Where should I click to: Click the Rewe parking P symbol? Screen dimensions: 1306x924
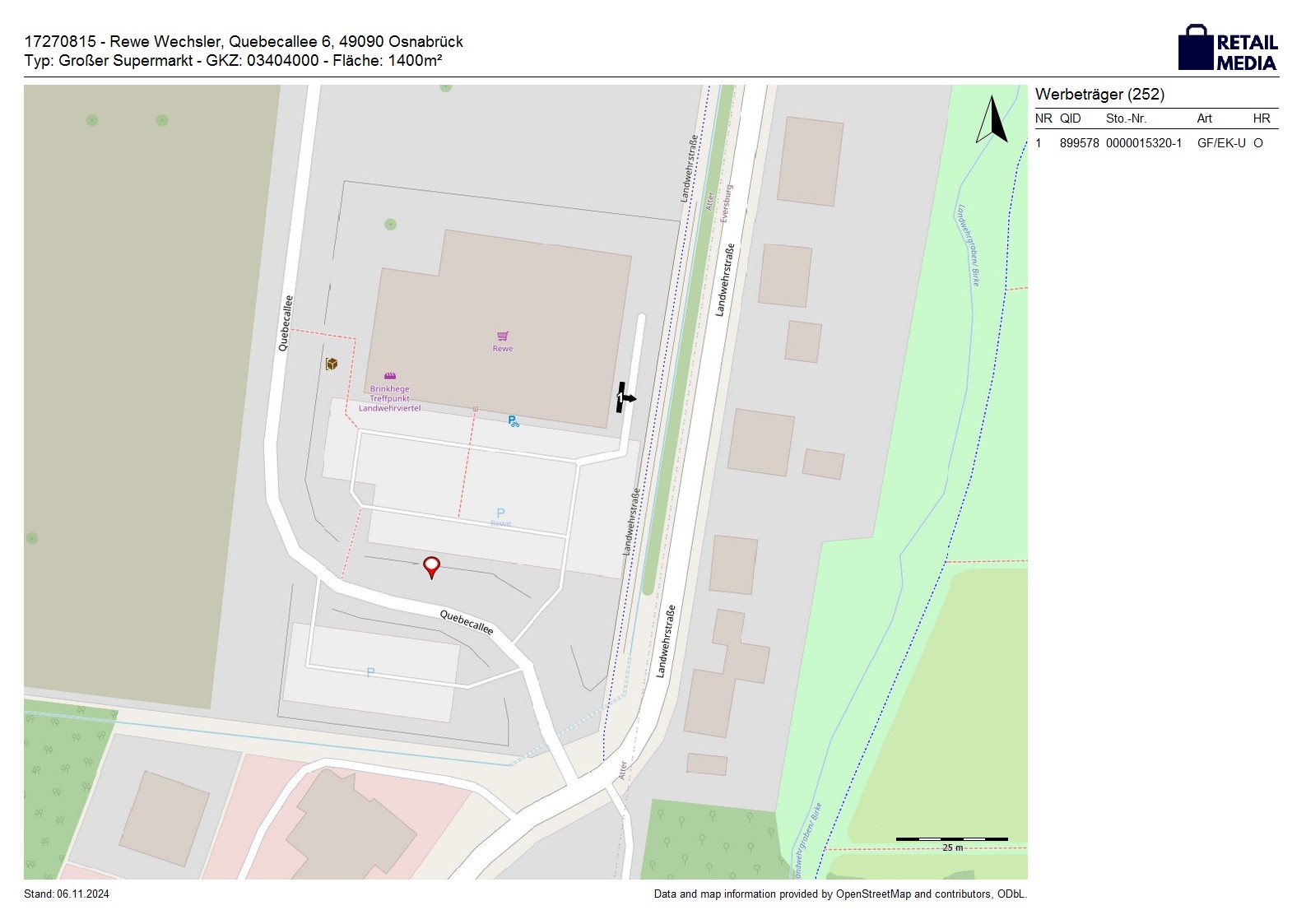pos(500,513)
